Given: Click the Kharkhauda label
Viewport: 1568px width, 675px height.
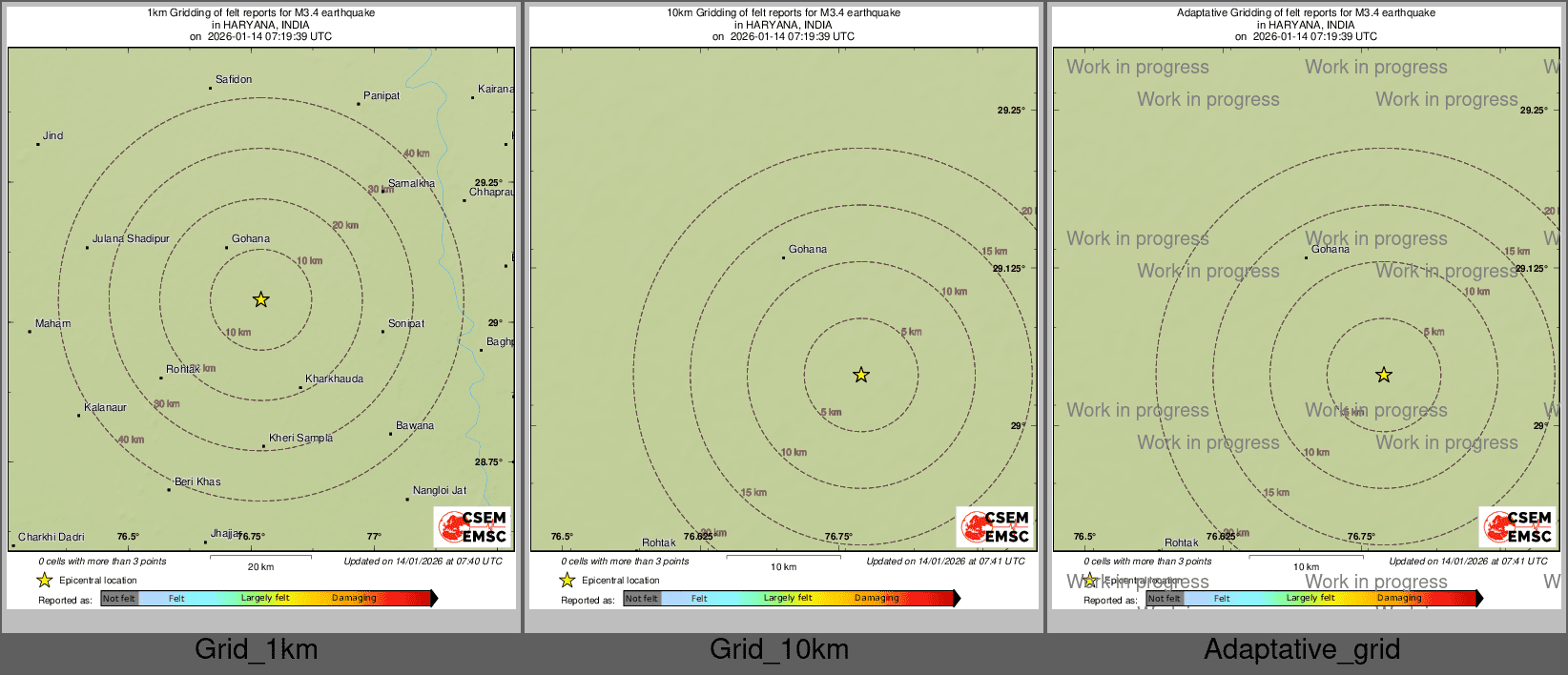Looking at the screenshot, I should tap(334, 378).
